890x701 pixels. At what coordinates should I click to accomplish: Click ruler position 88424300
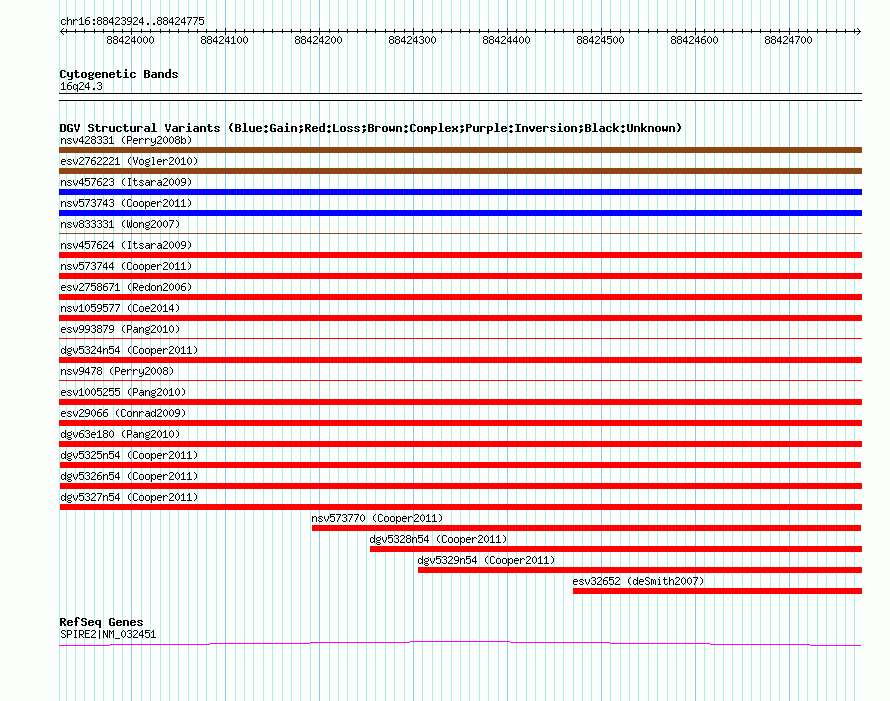[413, 40]
